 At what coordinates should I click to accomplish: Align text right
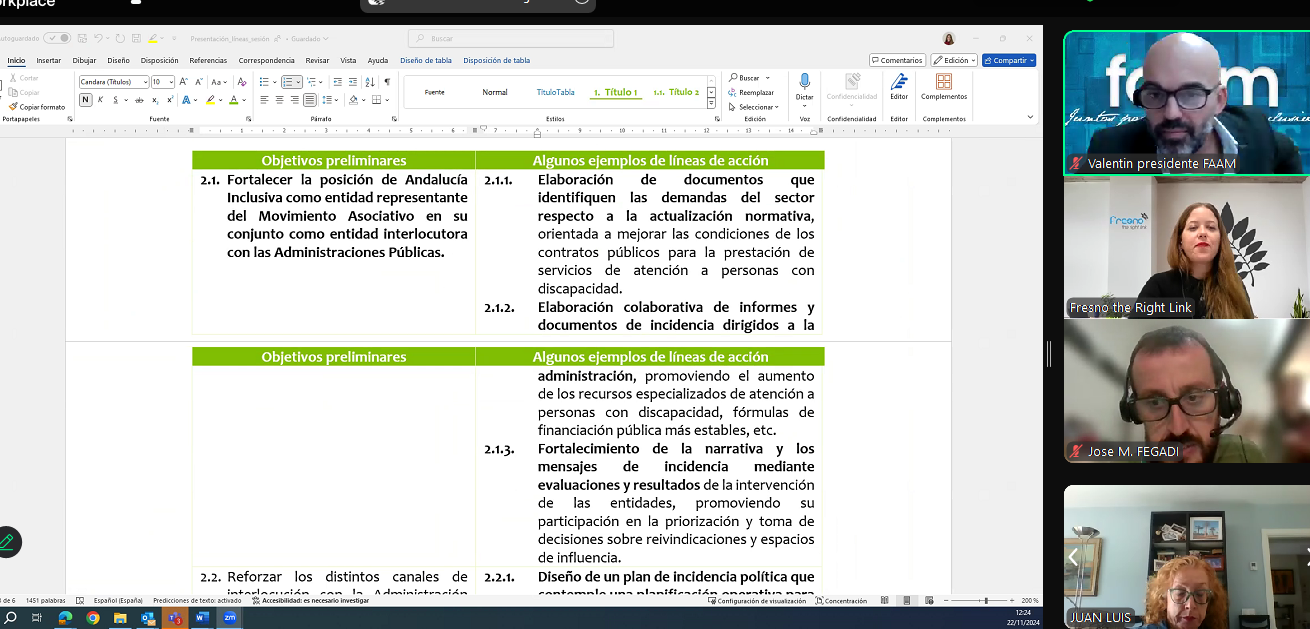295,100
